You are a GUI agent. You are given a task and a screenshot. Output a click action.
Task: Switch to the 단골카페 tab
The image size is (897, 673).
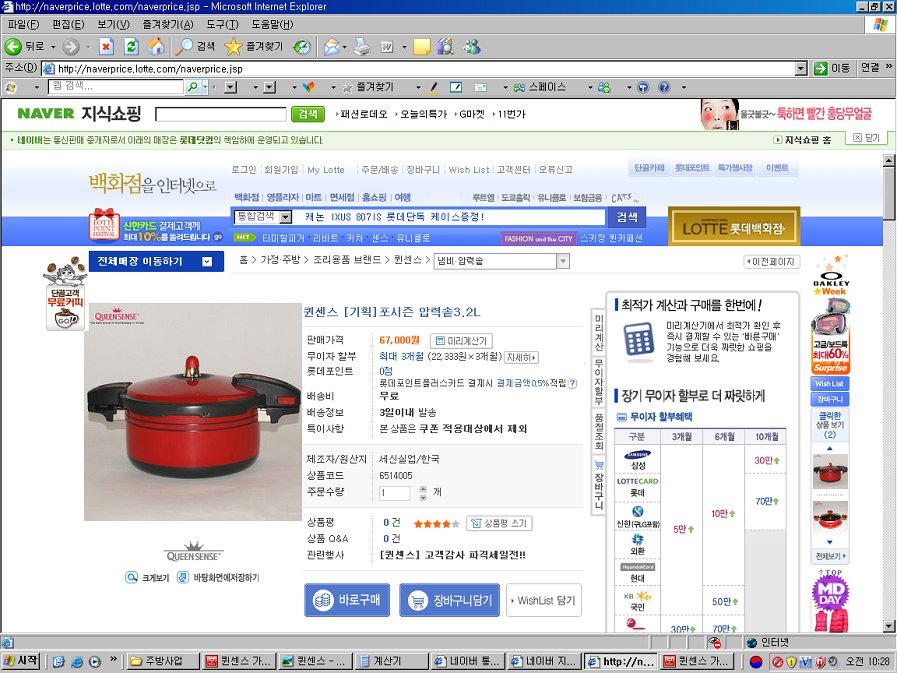pos(649,168)
